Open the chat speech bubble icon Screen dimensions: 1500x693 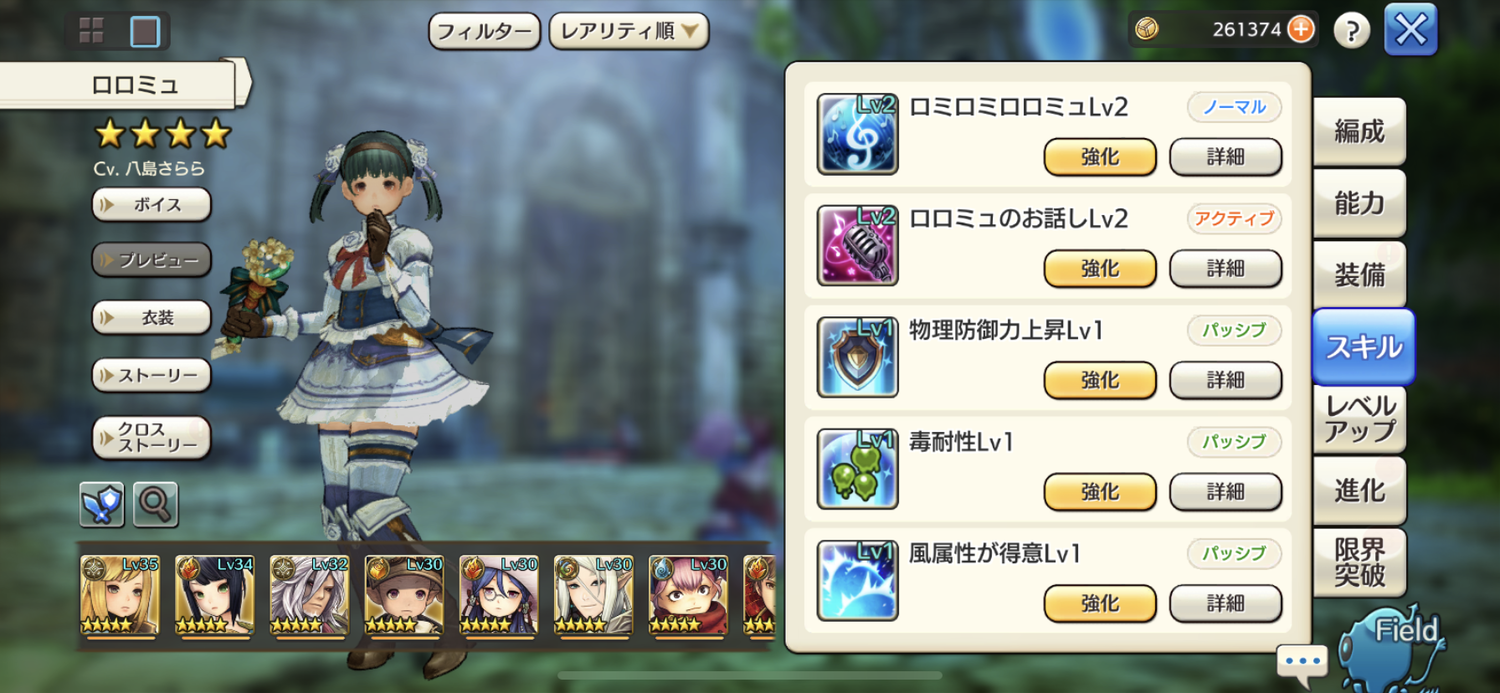(x=1302, y=661)
